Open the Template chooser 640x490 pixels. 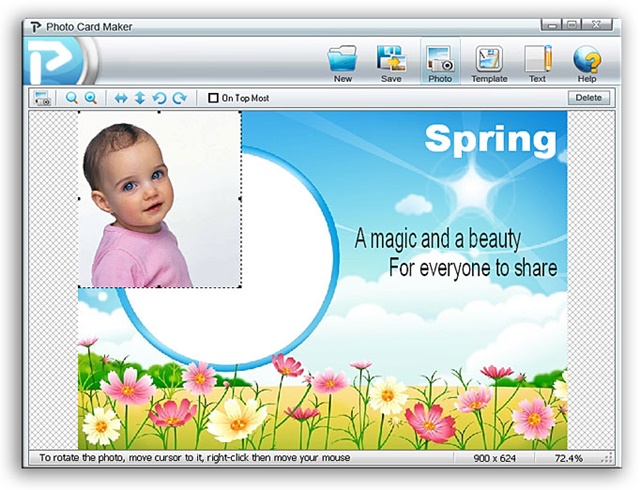489,62
